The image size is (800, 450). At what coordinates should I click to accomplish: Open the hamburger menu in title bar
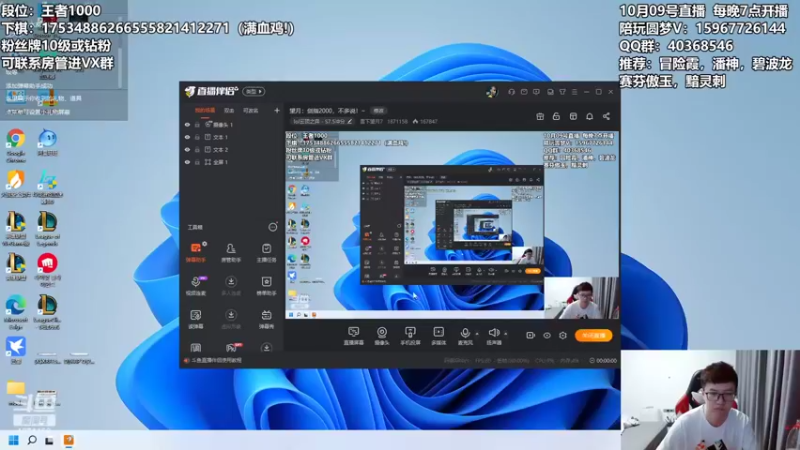[574, 92]
